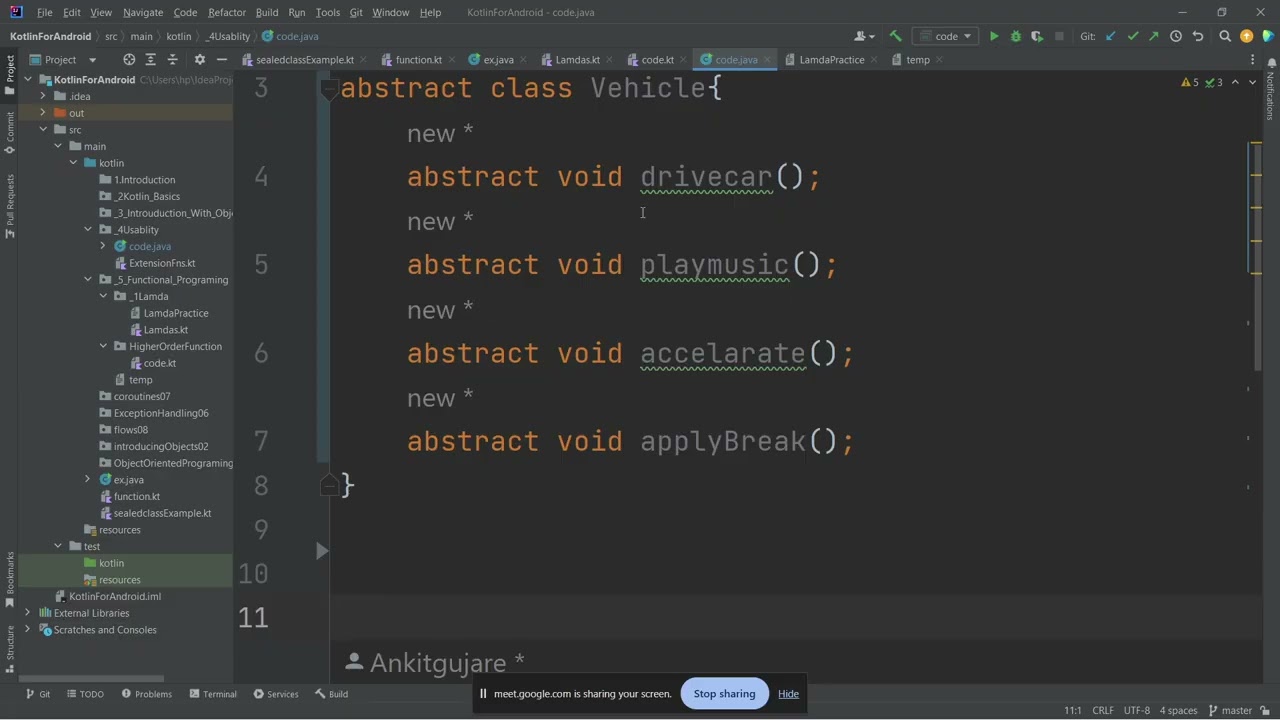Click the 5 warnings indicator
This screenshot has height=720, width=1280.
tap(1190, 82)
